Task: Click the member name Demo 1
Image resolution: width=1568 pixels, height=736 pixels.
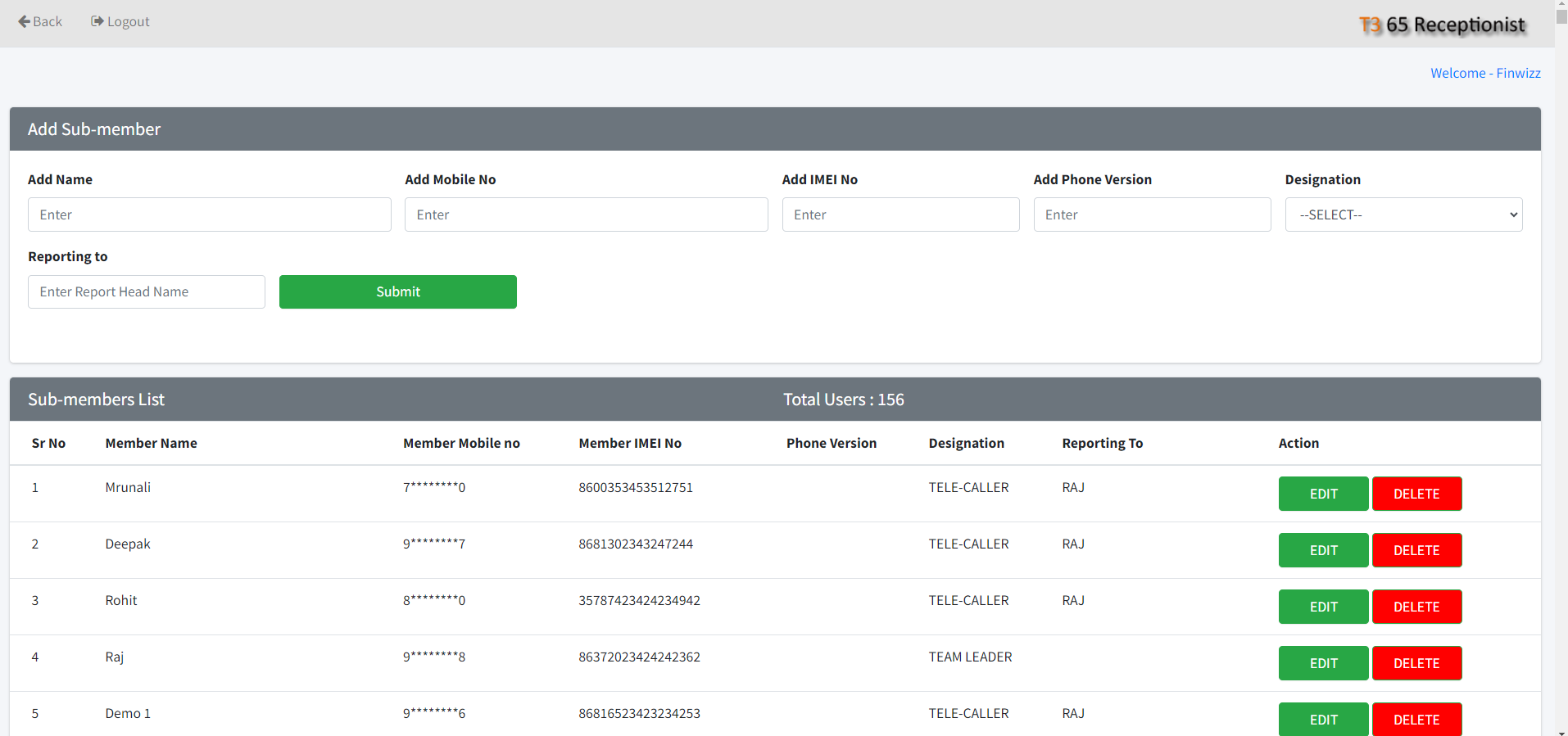Action: click(128, 713)
